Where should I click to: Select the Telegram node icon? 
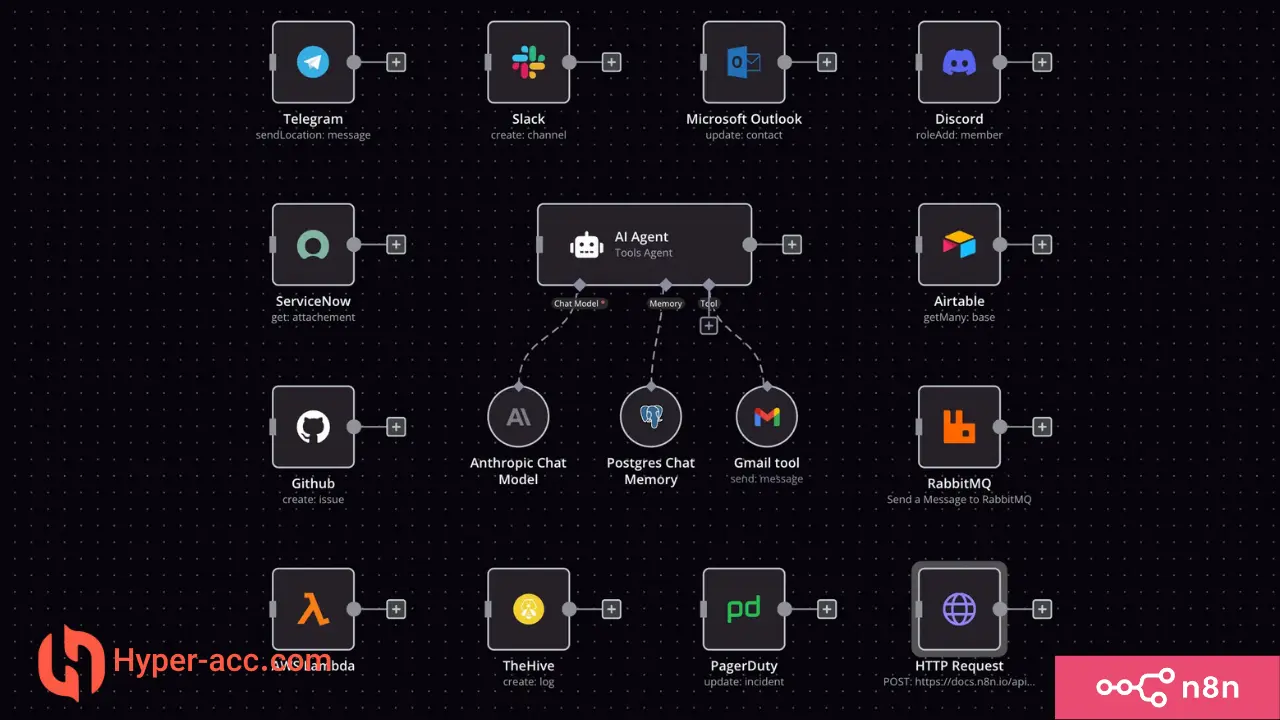point(313,62)
